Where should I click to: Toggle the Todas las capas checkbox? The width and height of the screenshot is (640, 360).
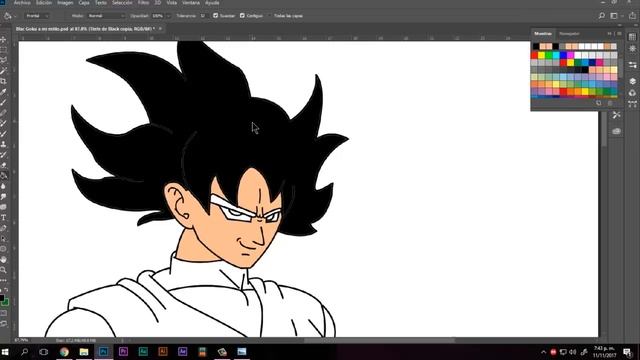click(x=269, y=16)
